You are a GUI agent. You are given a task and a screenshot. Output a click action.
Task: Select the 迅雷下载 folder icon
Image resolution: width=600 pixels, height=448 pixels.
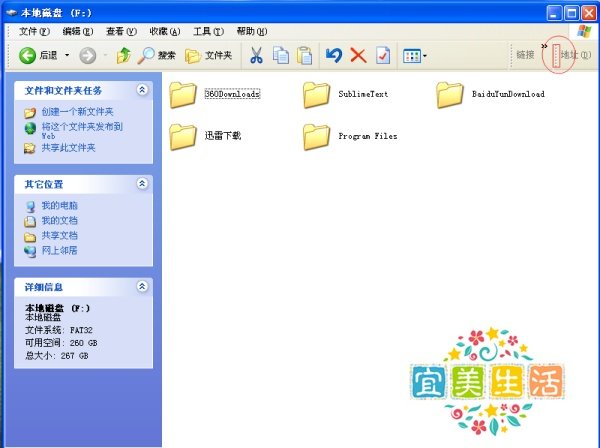pos(183,137)
